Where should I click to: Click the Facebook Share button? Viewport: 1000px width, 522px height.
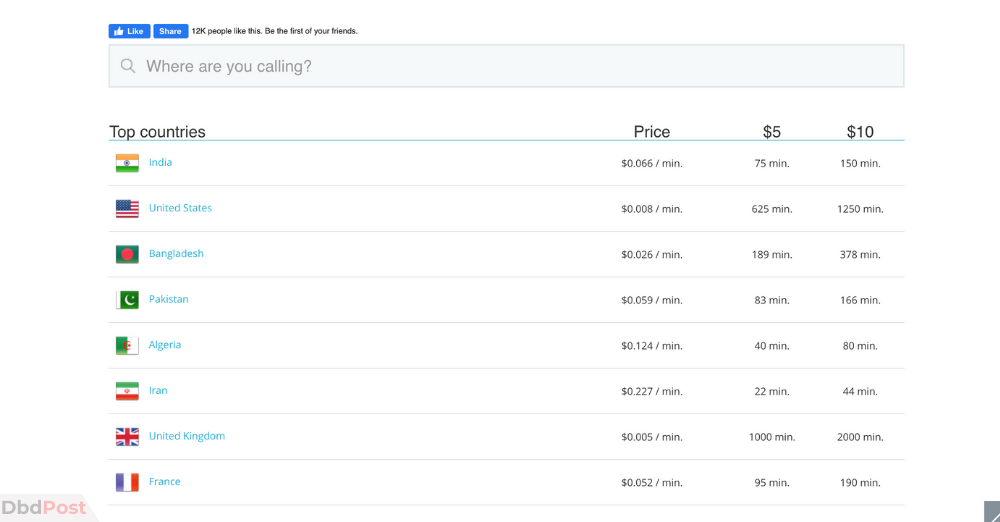[170, 31]
